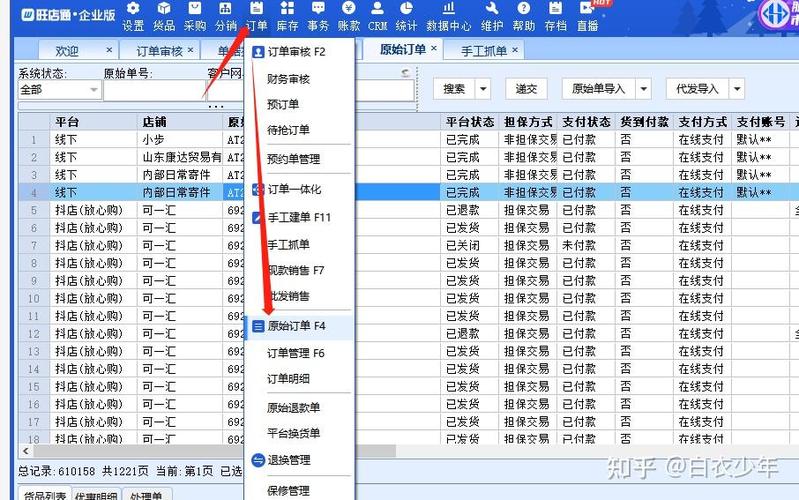Open the 事务 affairs toolbar icon
The width and height of the screenshot is (799, 500).
click(x=318, y=16)
